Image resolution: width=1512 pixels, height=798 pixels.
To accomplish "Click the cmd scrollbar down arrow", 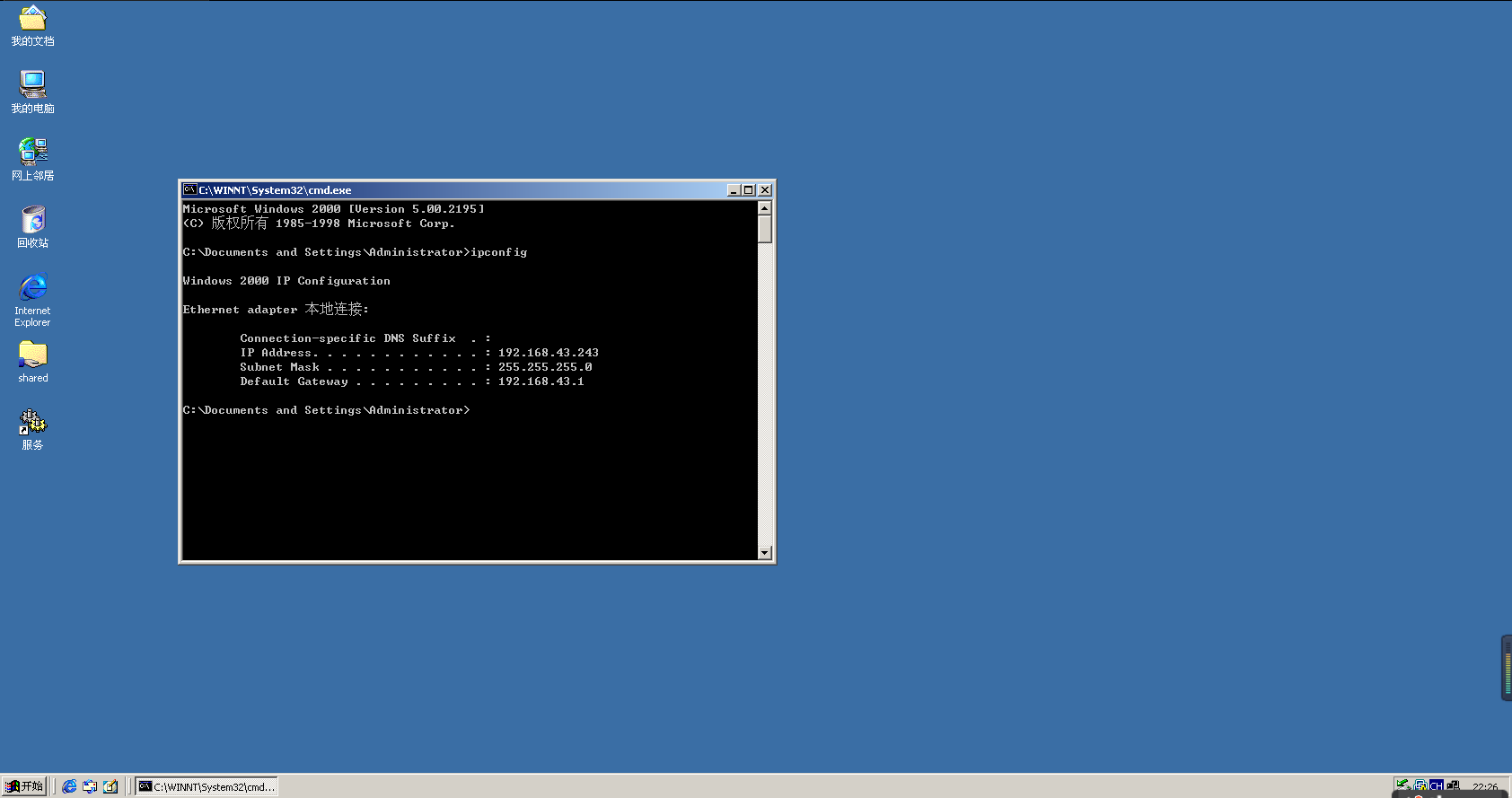I will click(x=765, y=553).
